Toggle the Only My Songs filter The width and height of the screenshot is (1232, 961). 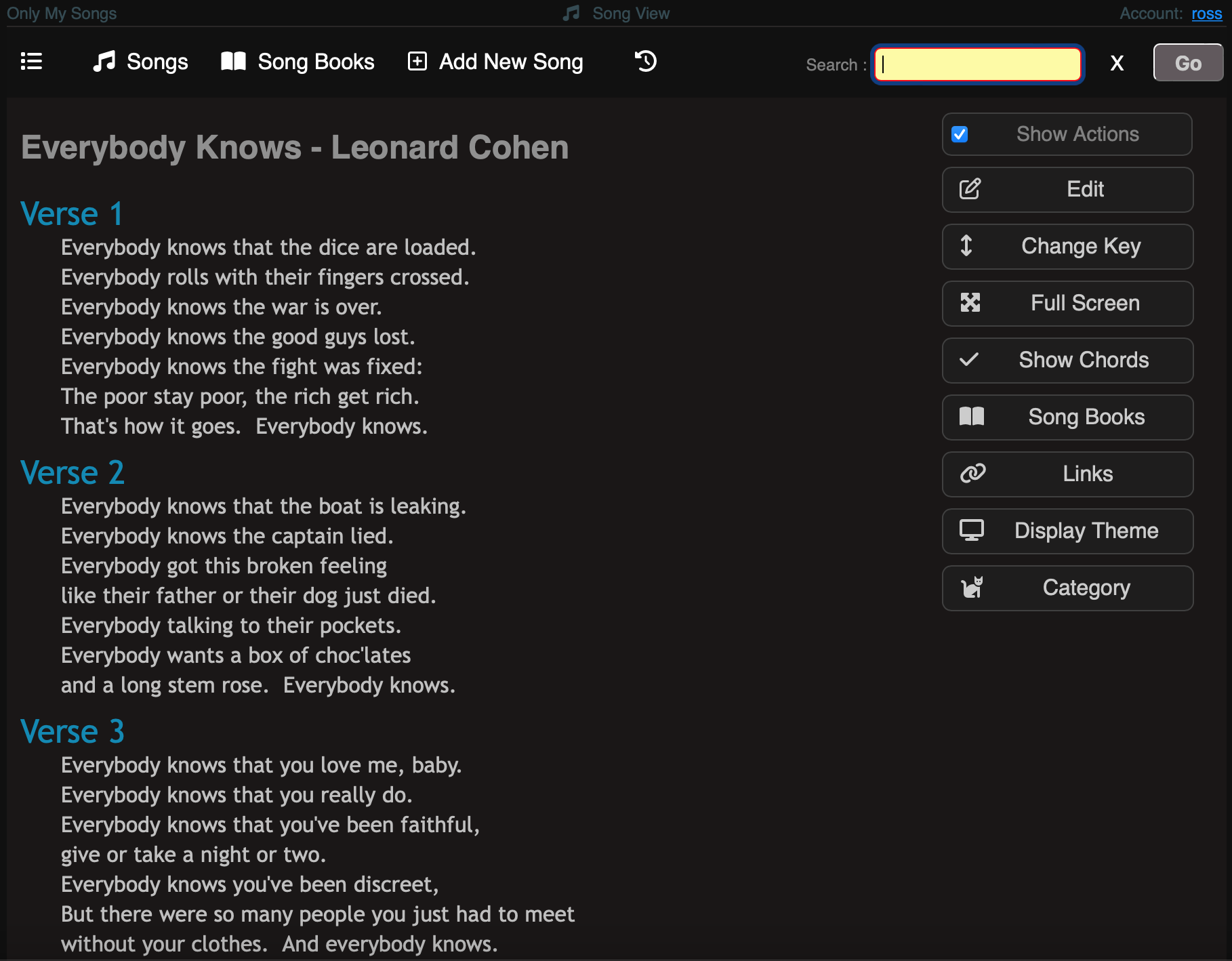coord(62,14)
